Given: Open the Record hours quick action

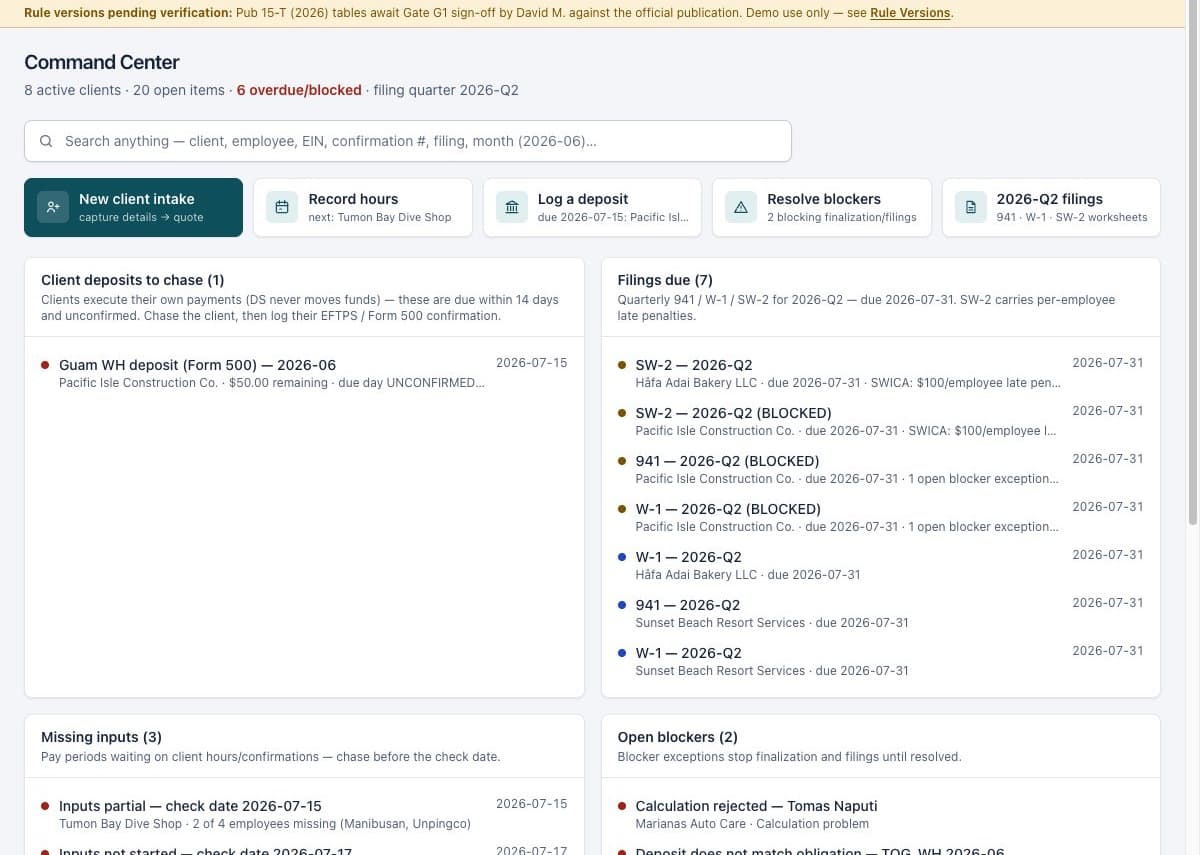Looking at the screenshot, I should [x=362, y=207].
